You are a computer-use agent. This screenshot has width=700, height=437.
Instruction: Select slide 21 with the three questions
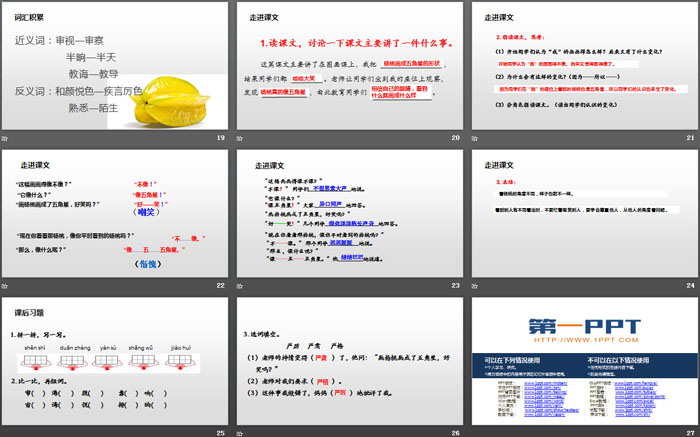pos(583,66)
